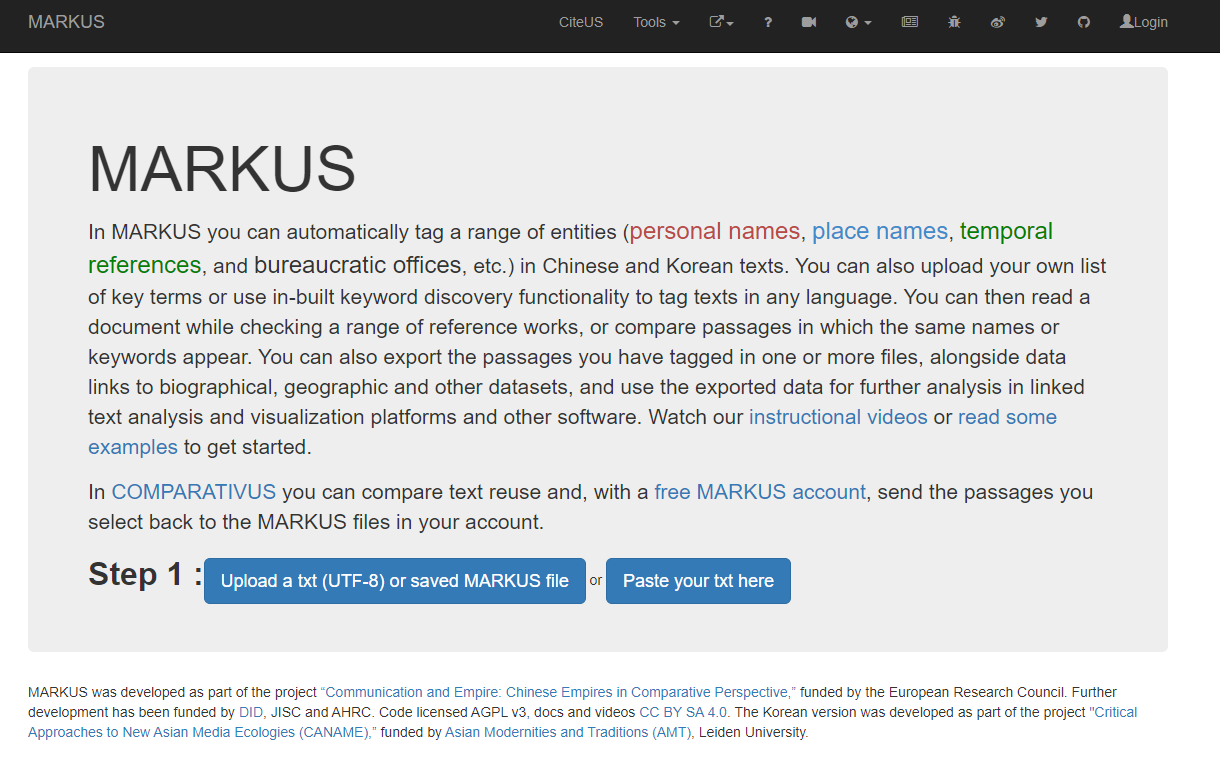The width and height of the screenshot is (1220, 758).
Task: Click the Login link in navbar
Action: [1144, 22]
